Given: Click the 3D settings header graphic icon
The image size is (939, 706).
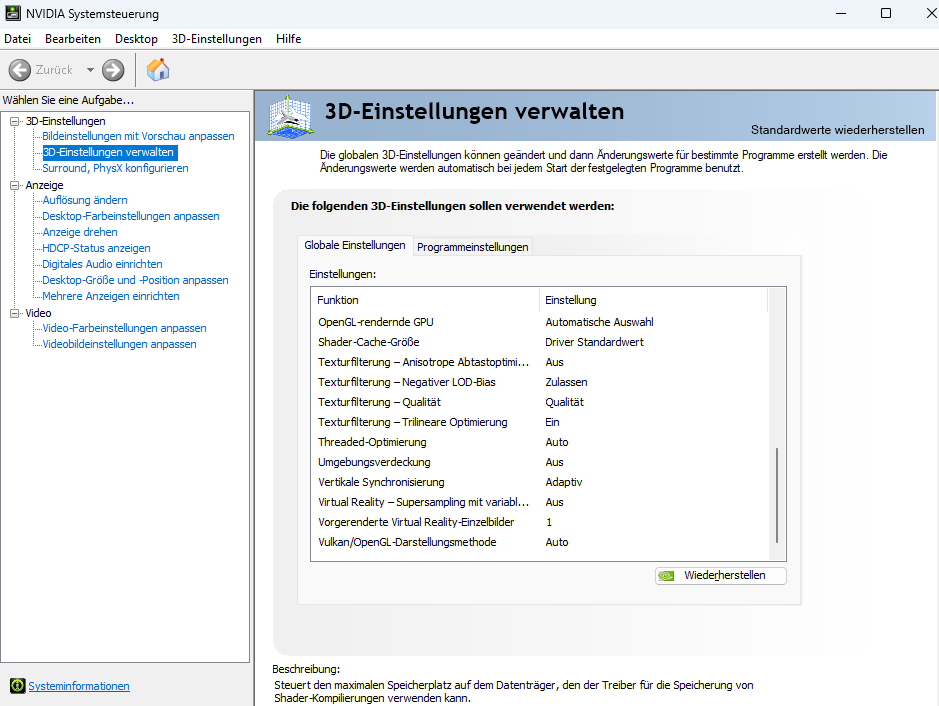Looking at the screenshot, I should [x=290, y=116].
